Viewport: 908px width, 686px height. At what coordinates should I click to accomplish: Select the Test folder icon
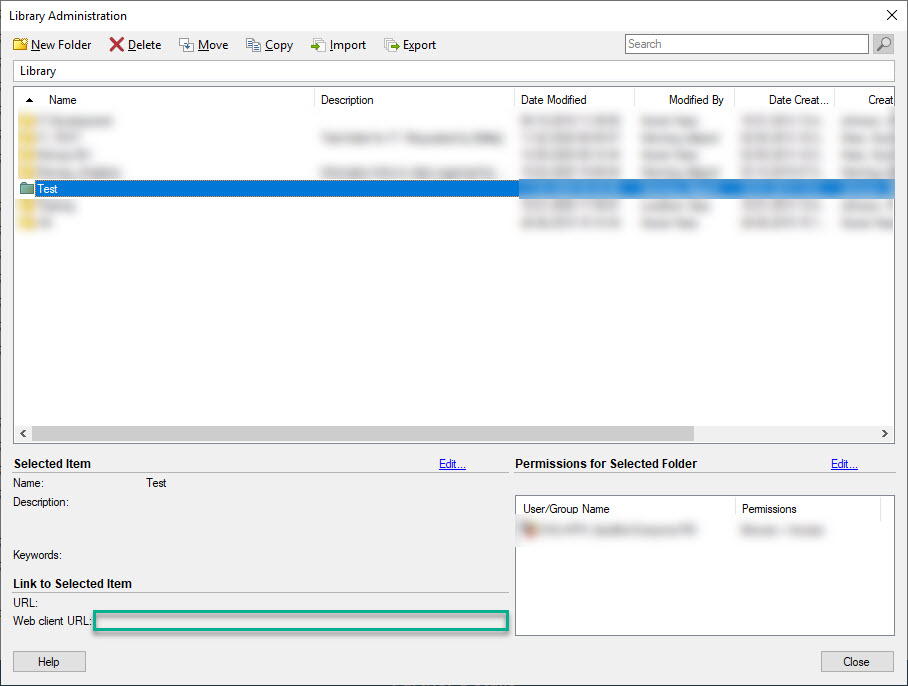(27, 188)
